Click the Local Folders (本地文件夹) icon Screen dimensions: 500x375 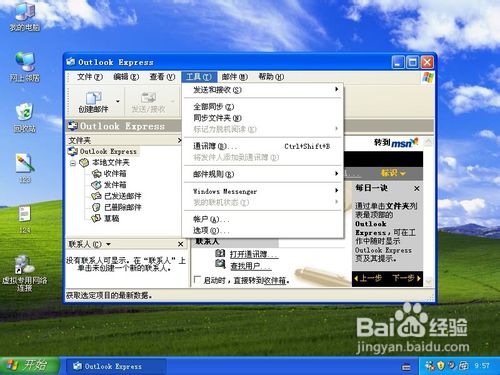pos(84,163)
